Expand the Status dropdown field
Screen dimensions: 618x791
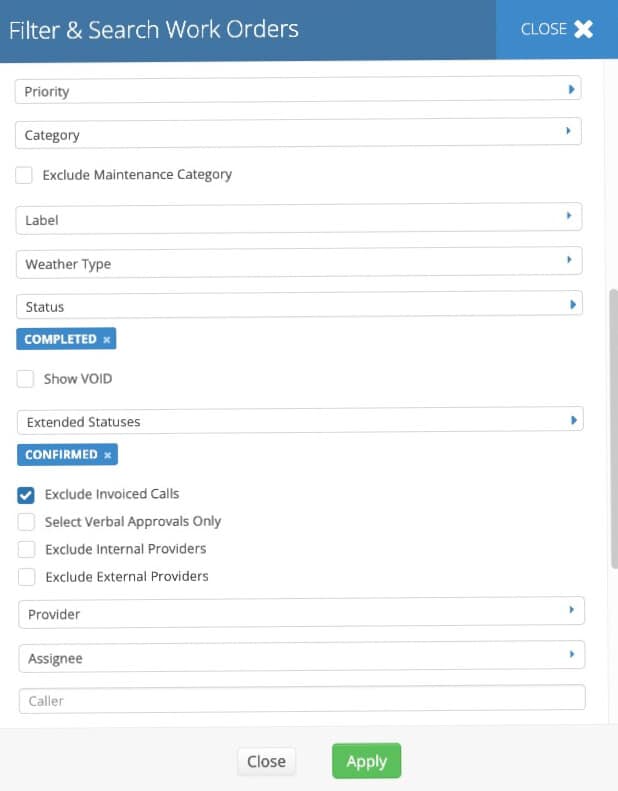tap(298, 305)
